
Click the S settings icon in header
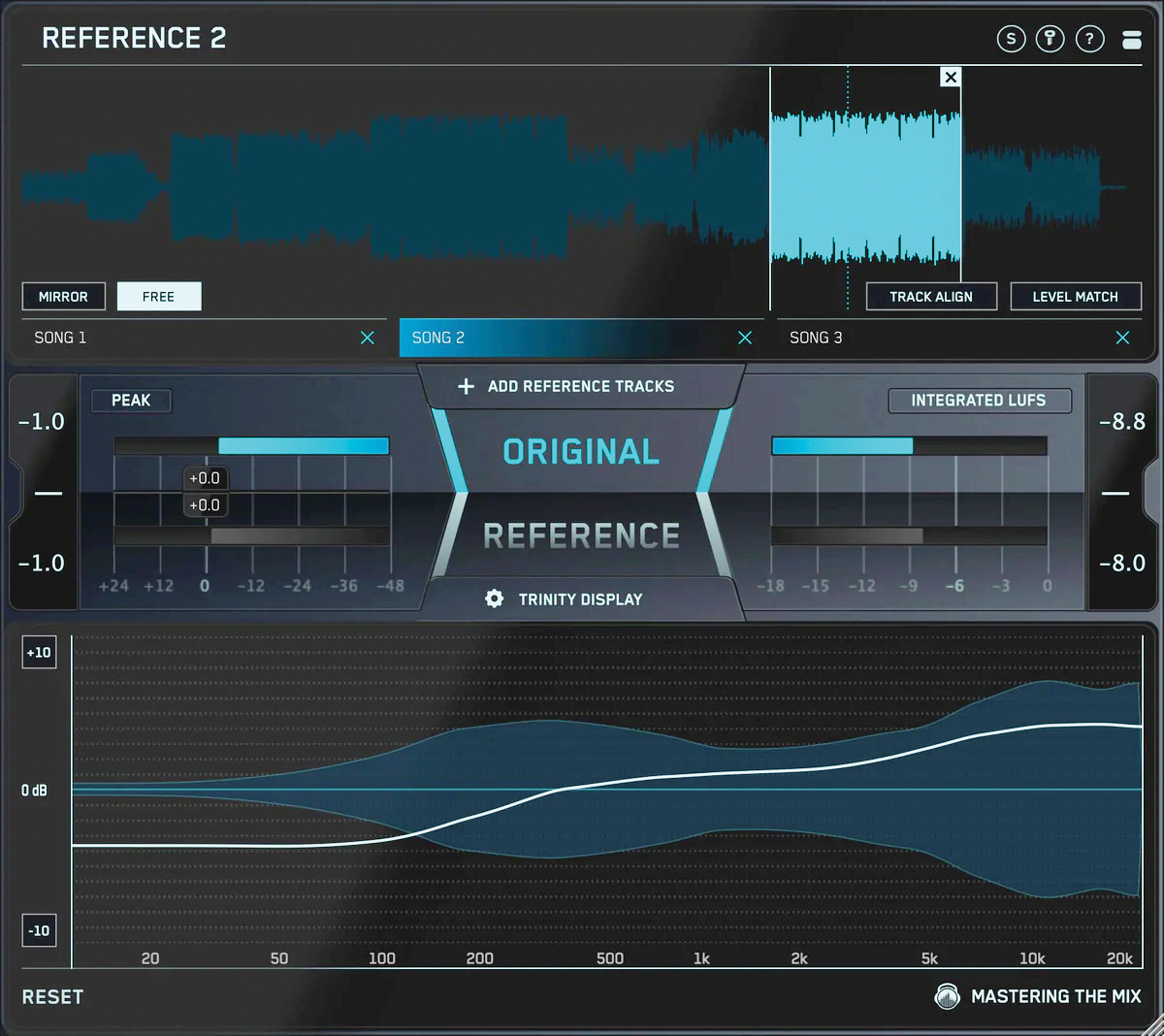click(1011, 39)
